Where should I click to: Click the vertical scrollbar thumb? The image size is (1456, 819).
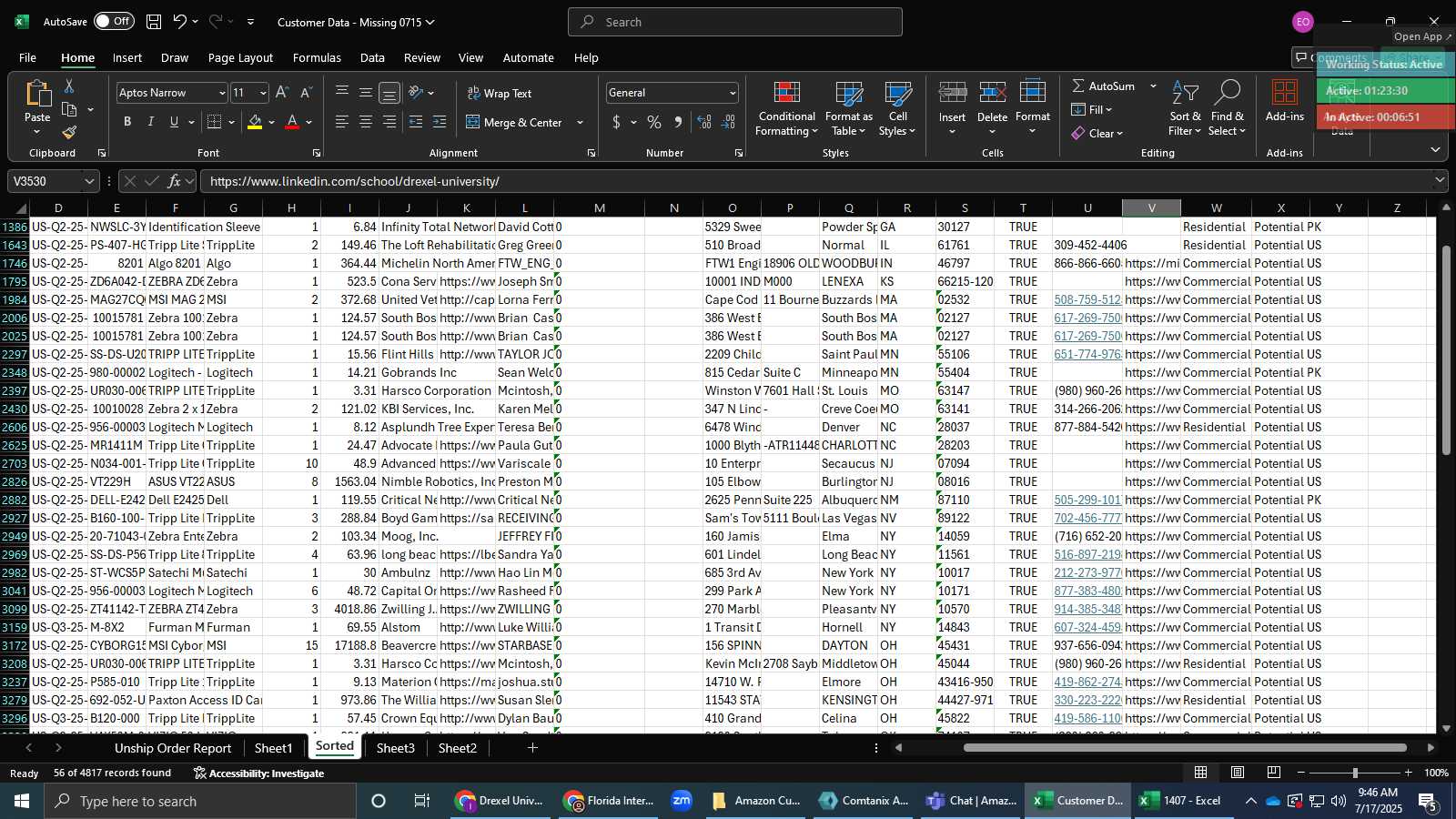point(1447,350)
